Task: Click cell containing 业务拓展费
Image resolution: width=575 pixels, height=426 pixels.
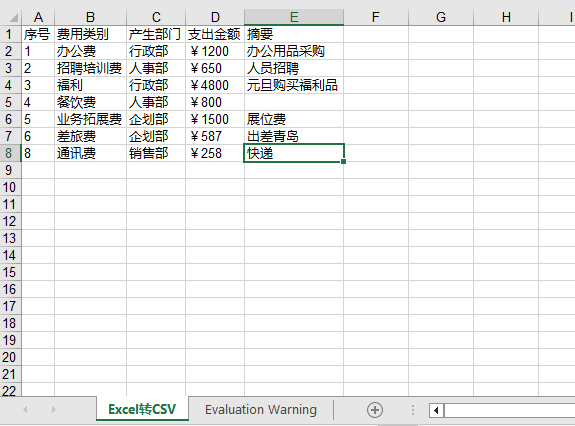Action: tap(90, 120)
